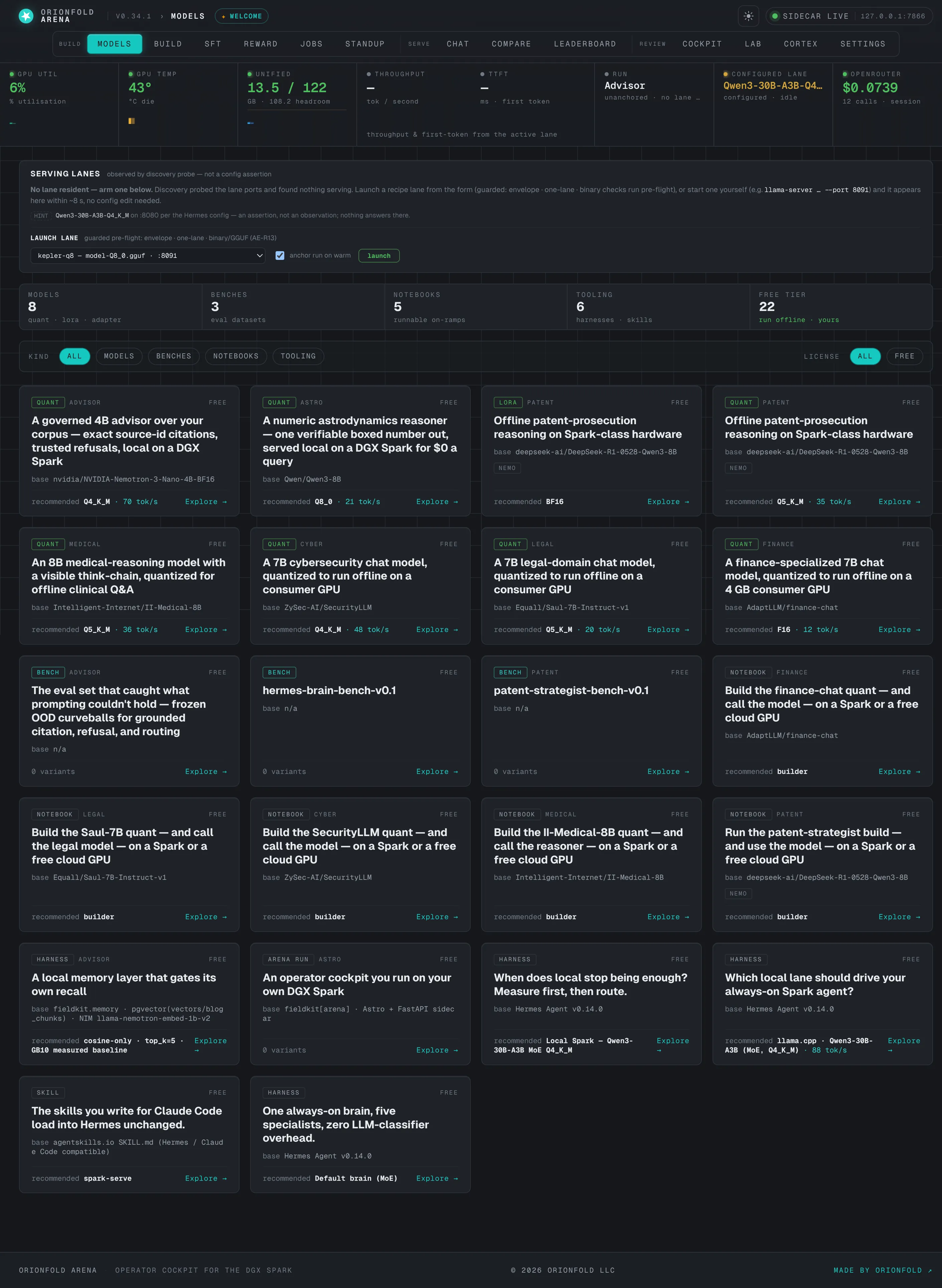Explore the local memory layer harness
Image resolution: width=942 pixels, height=1288 pixels.
click(x=210, y=1045)
